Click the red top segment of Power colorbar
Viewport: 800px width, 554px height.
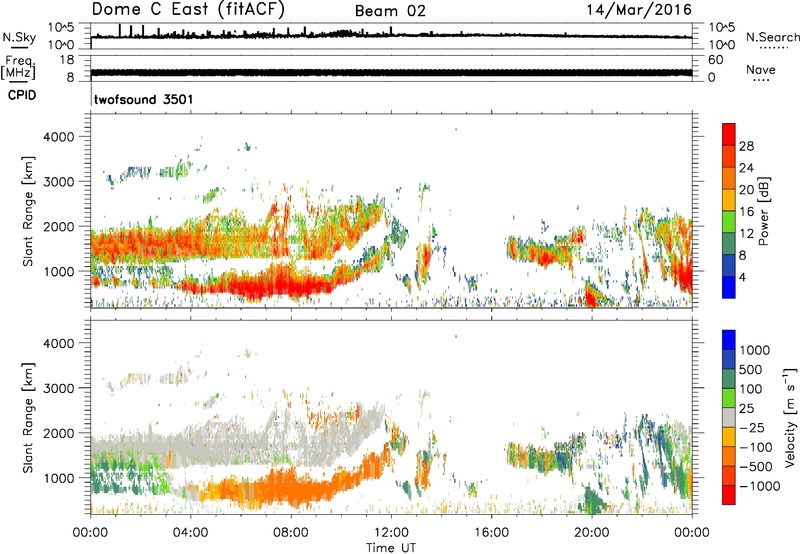pyautogui.click(x=729, y=132)
